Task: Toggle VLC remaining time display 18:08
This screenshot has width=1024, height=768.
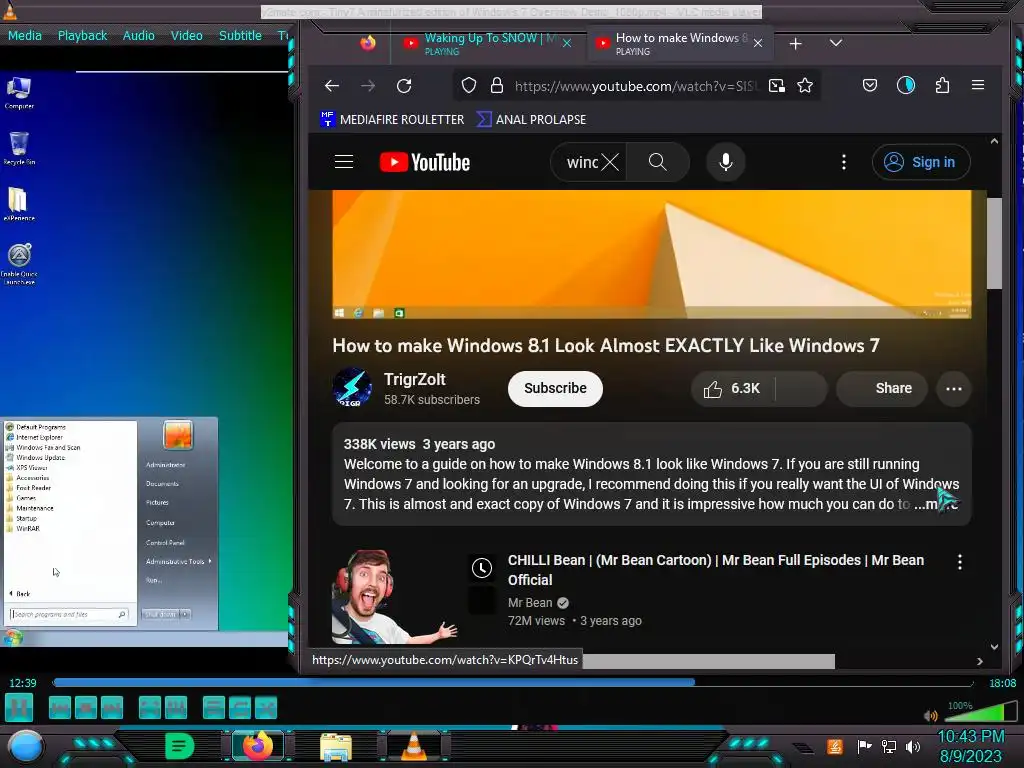Action: pos(1002,683)
